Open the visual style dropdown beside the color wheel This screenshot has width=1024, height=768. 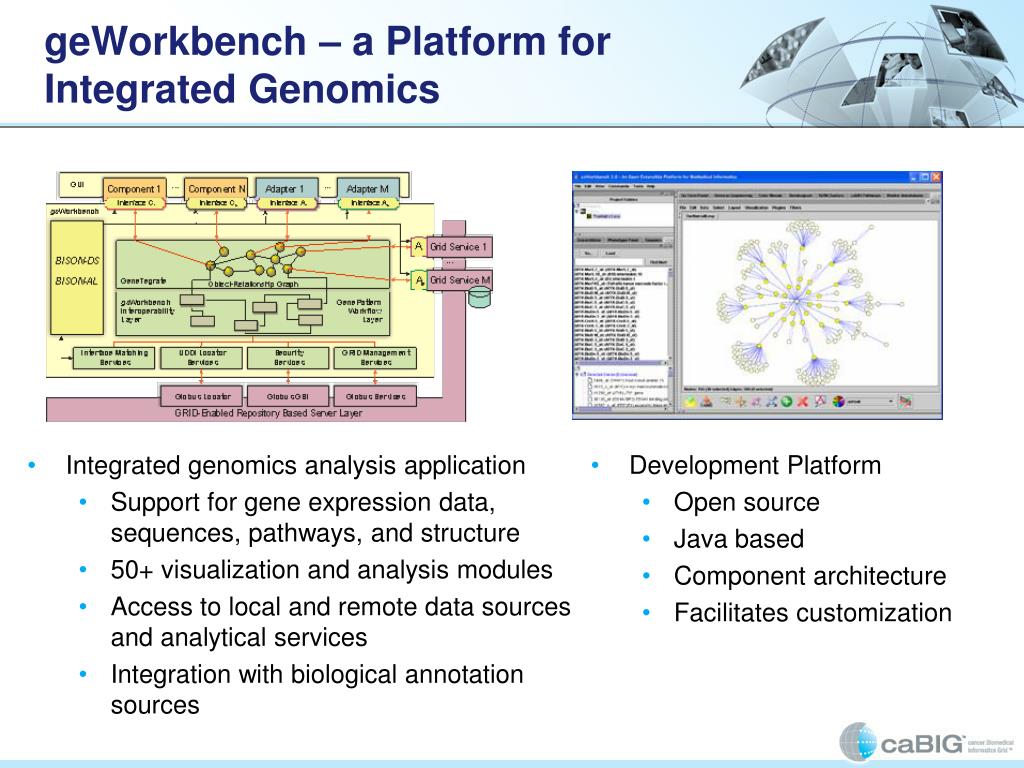[x=871, y=401]
